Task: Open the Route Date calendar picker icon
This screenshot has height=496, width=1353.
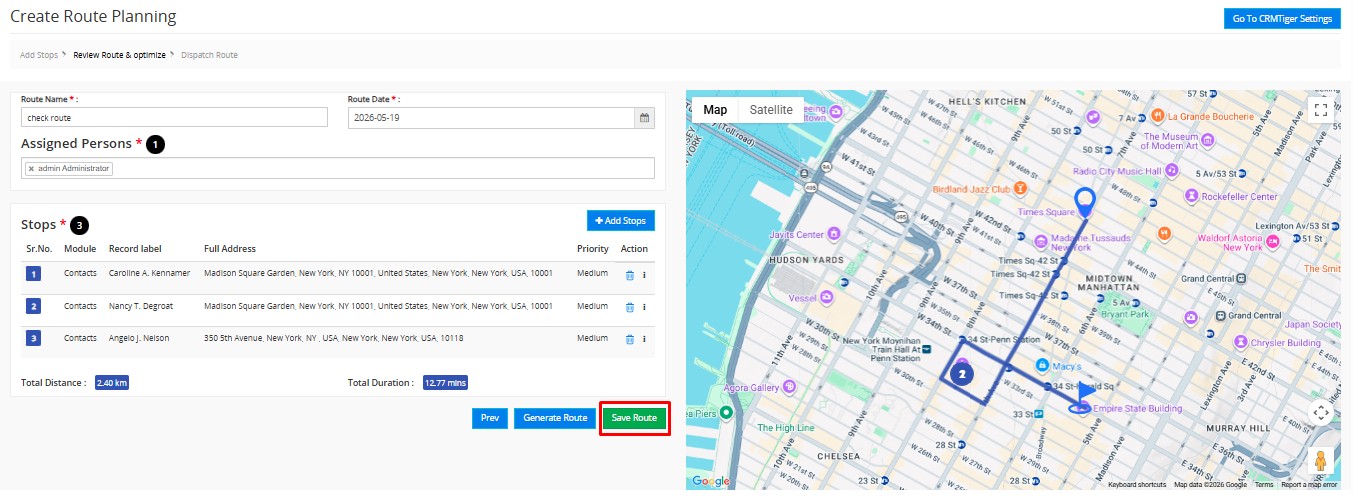Action: 645,118
